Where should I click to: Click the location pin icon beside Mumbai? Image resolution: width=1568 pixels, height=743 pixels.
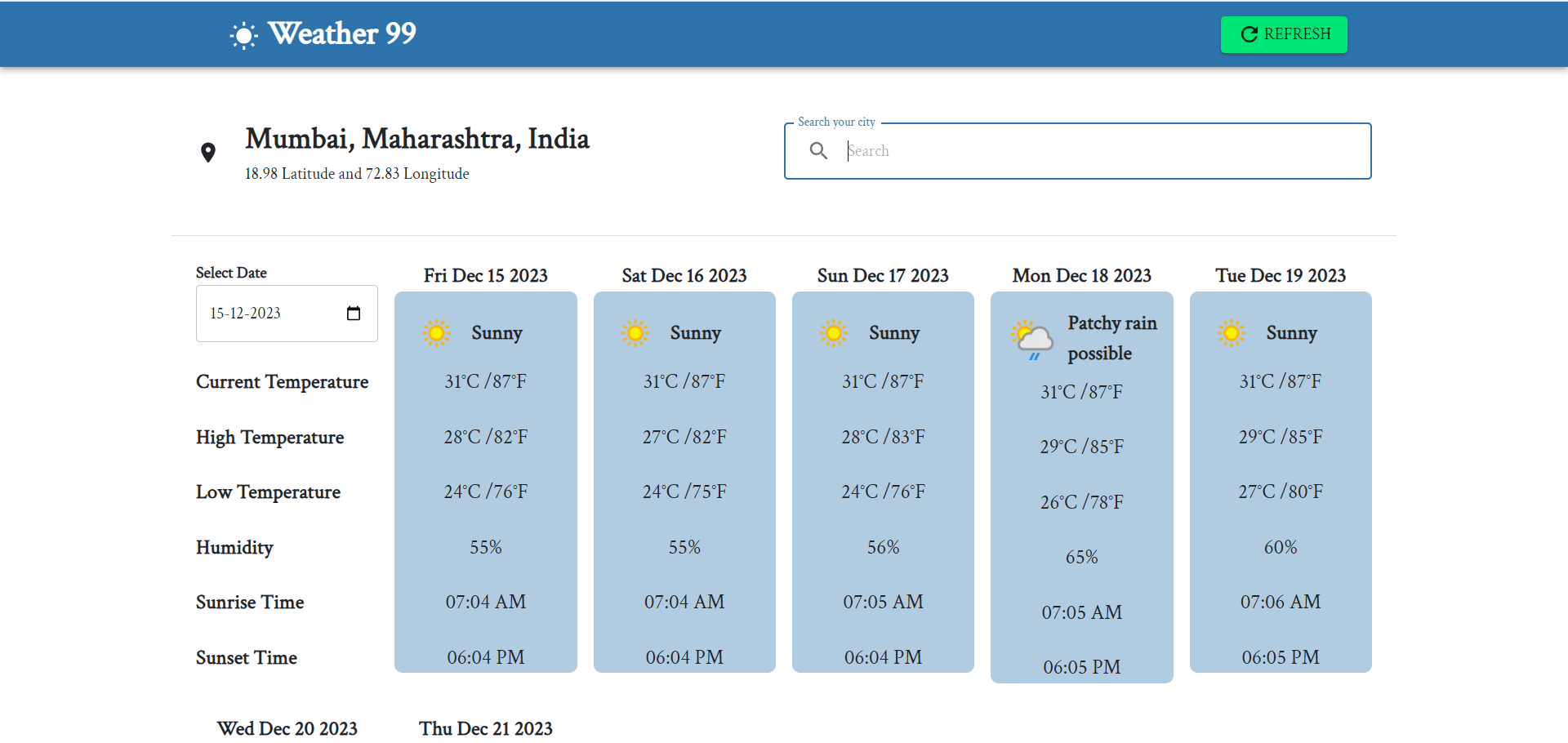point(208,151)
